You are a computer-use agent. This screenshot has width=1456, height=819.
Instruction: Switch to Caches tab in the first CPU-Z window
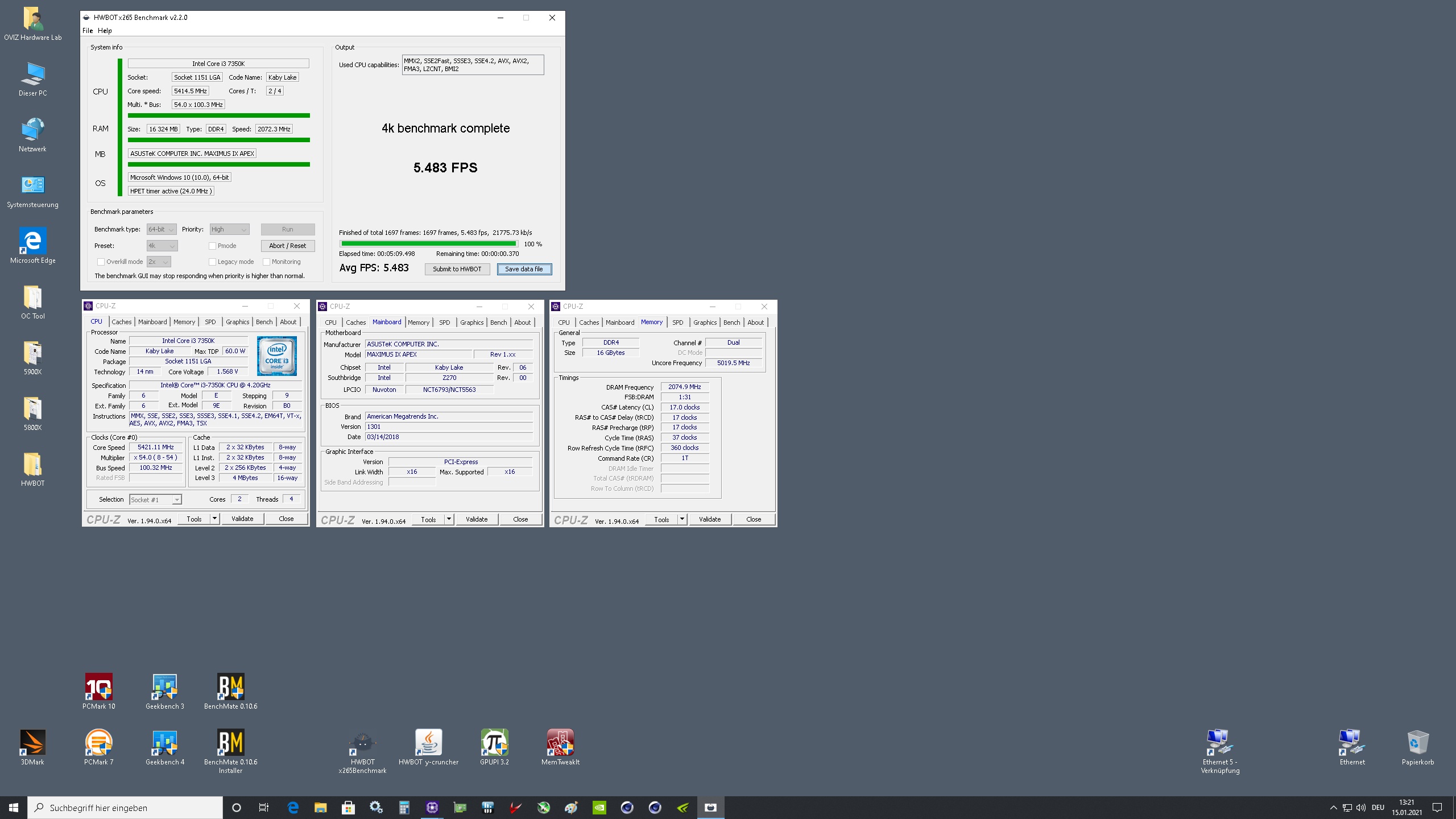pos(122,322)
